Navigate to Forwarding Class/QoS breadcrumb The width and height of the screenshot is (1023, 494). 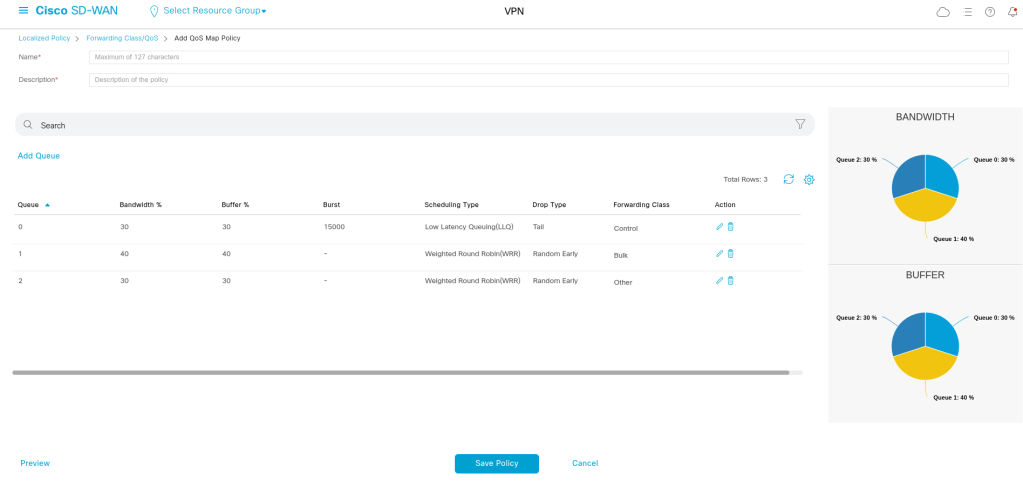[x=122, y=38]
